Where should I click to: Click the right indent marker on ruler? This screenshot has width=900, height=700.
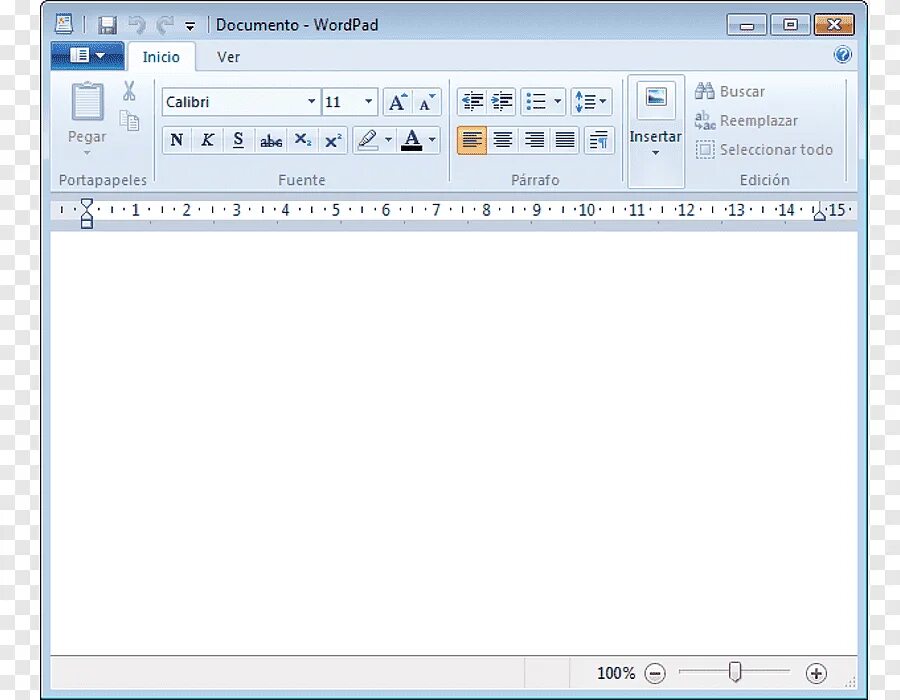click(x=819, y=212)
